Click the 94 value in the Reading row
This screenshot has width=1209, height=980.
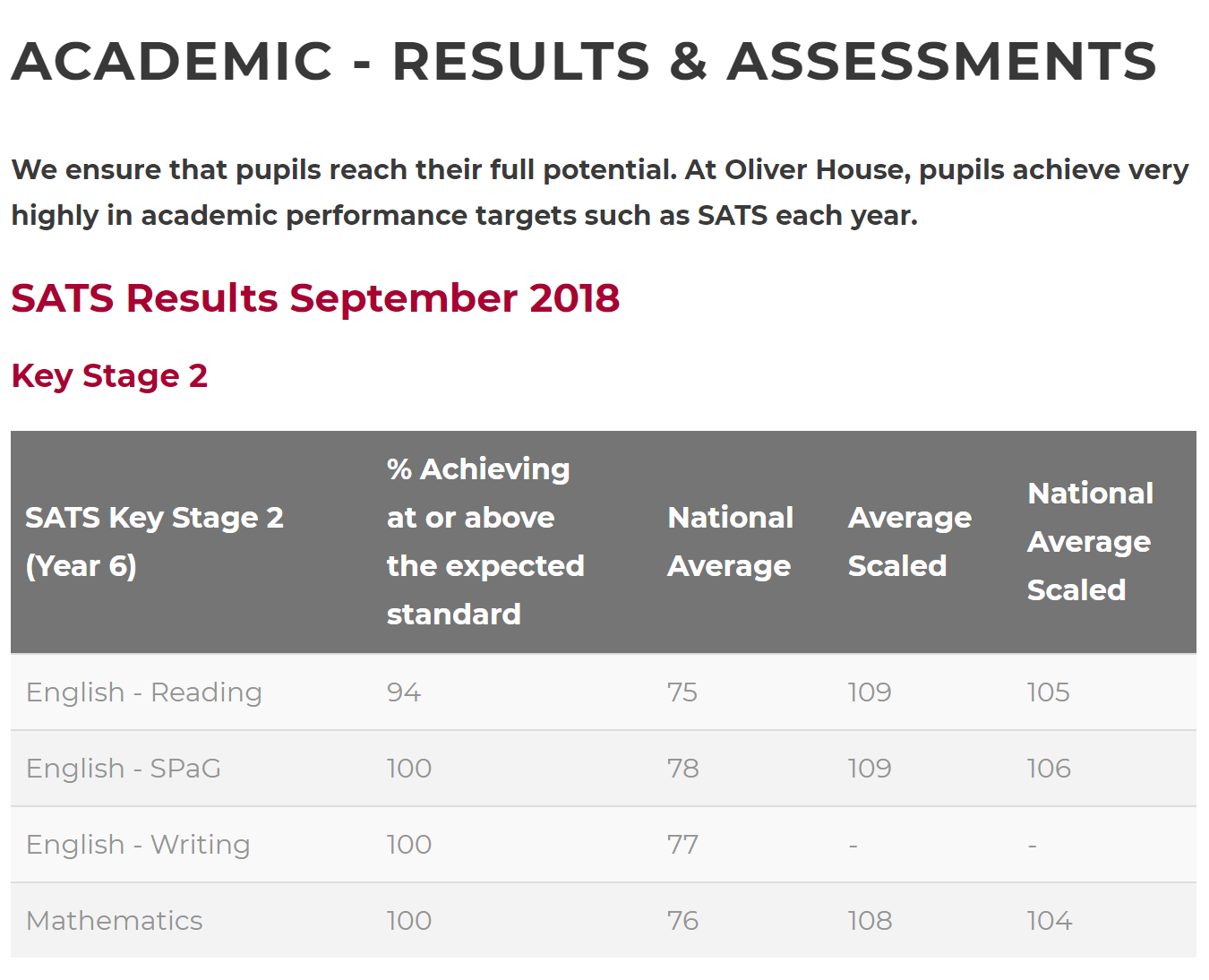[x=404, y=692]
